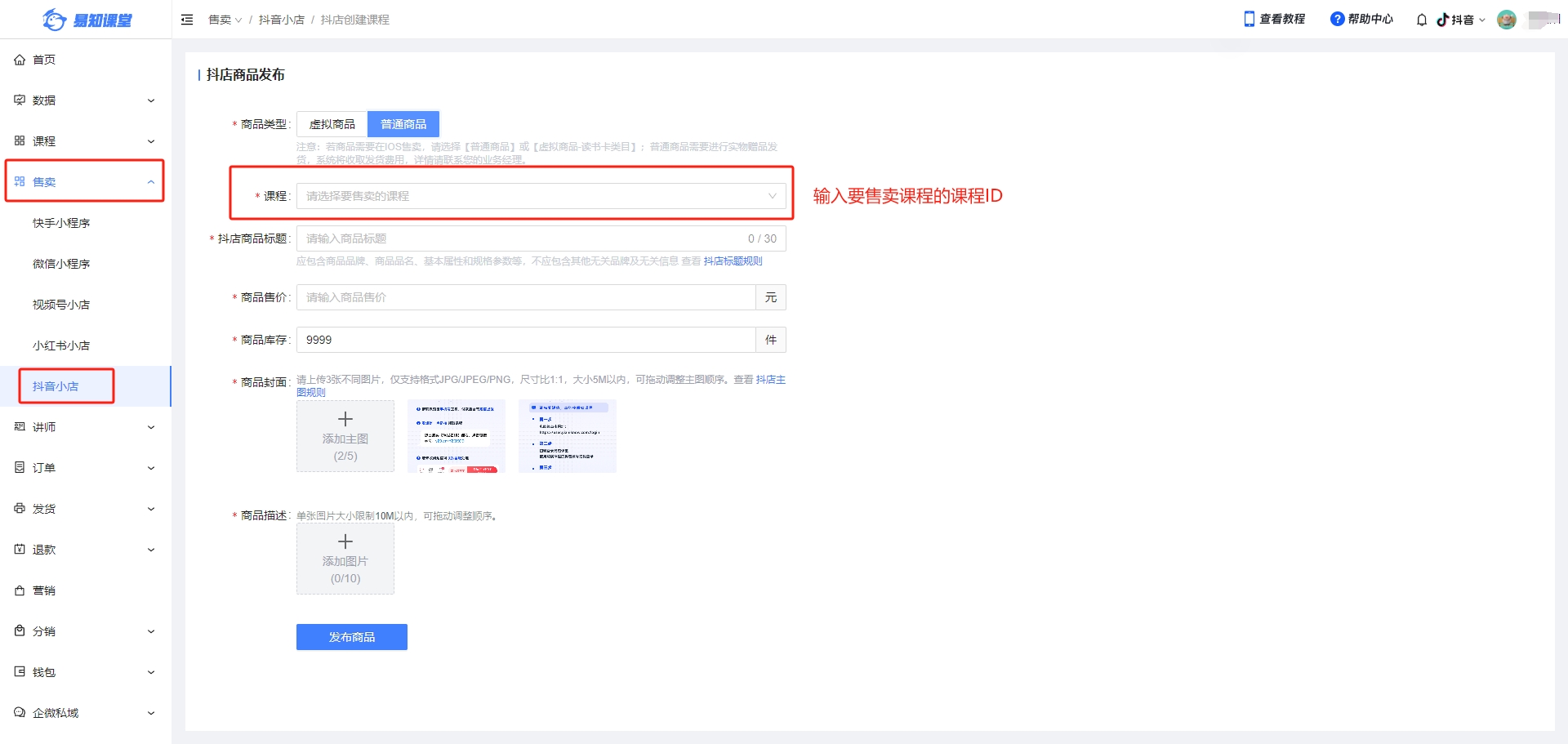Click 抖音小店 breadcrumb link
1568x744 pixels.
[282, 20]
